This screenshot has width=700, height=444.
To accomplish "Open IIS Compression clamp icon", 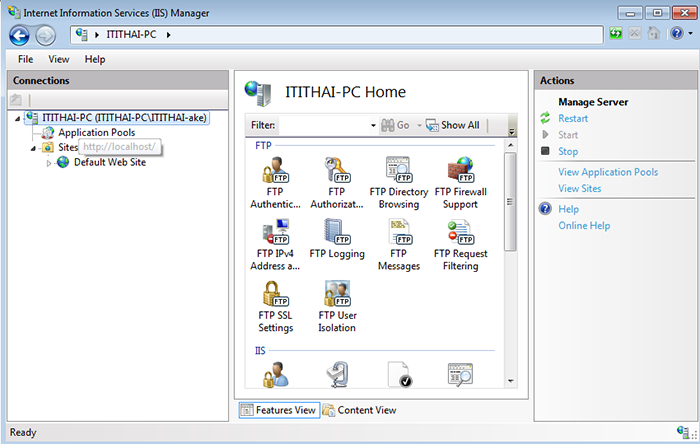I will tap(337, 374).
